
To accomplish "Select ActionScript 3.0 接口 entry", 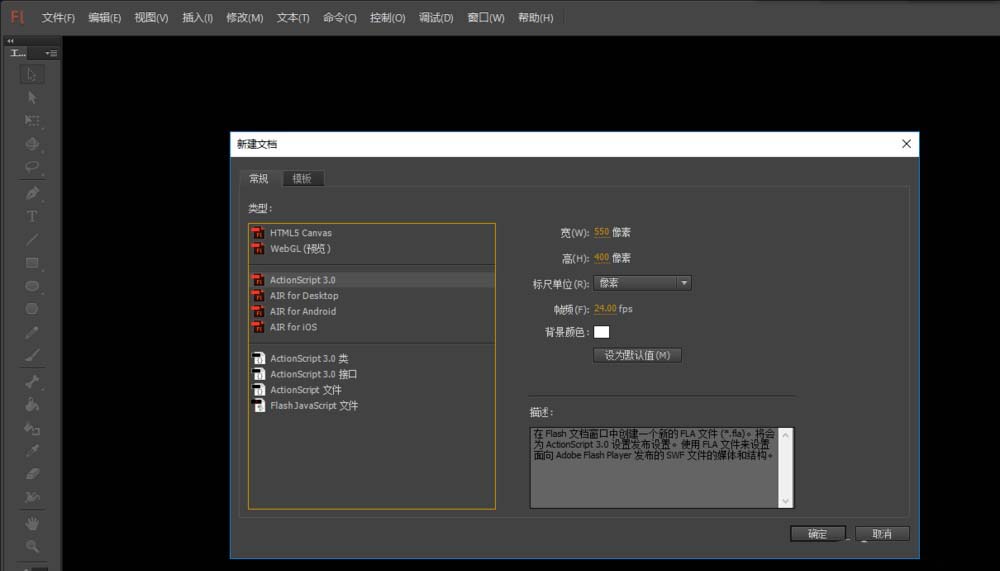I will (372, 374).
